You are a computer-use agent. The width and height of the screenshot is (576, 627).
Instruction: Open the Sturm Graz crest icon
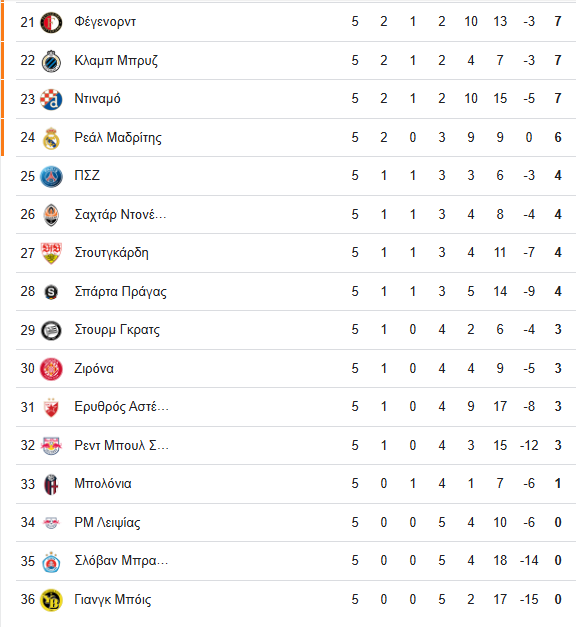(51, 330)
